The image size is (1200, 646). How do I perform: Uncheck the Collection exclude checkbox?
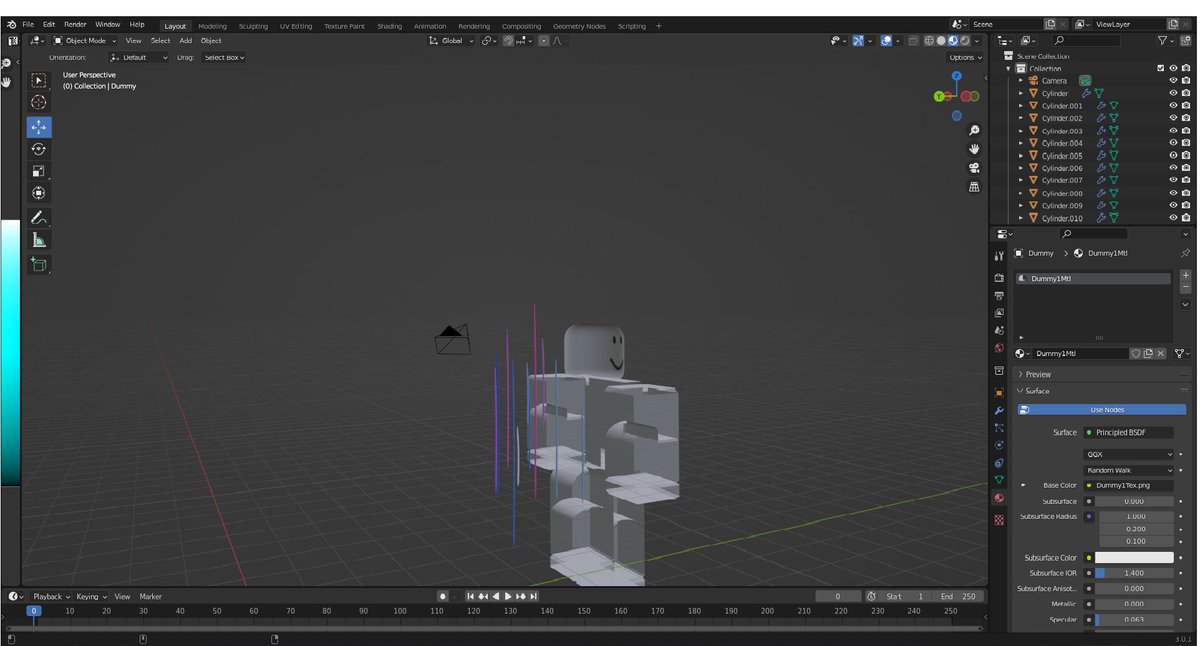(1161, 69)
